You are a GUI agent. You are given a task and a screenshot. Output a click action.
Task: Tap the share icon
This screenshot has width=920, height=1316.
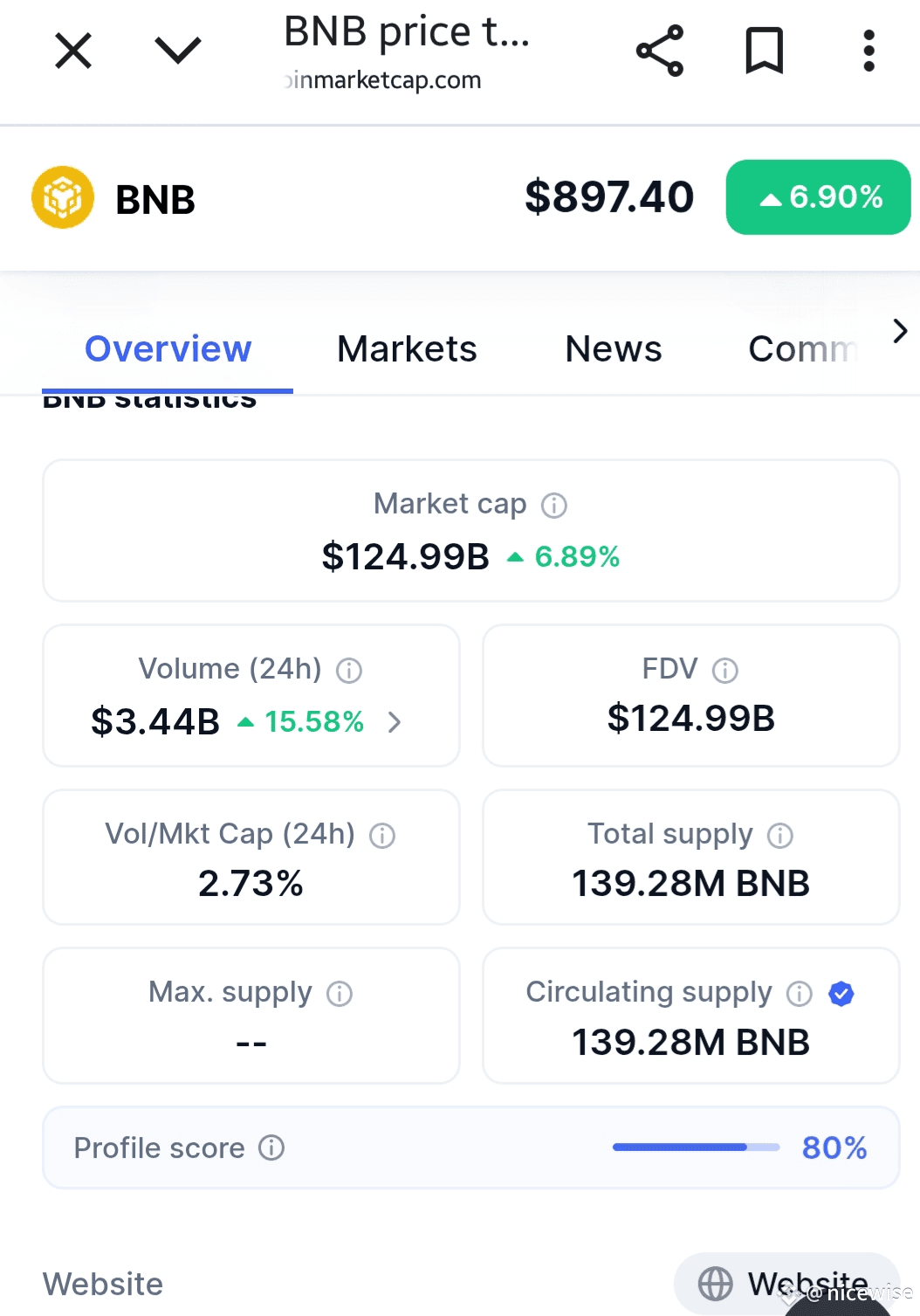660,51
